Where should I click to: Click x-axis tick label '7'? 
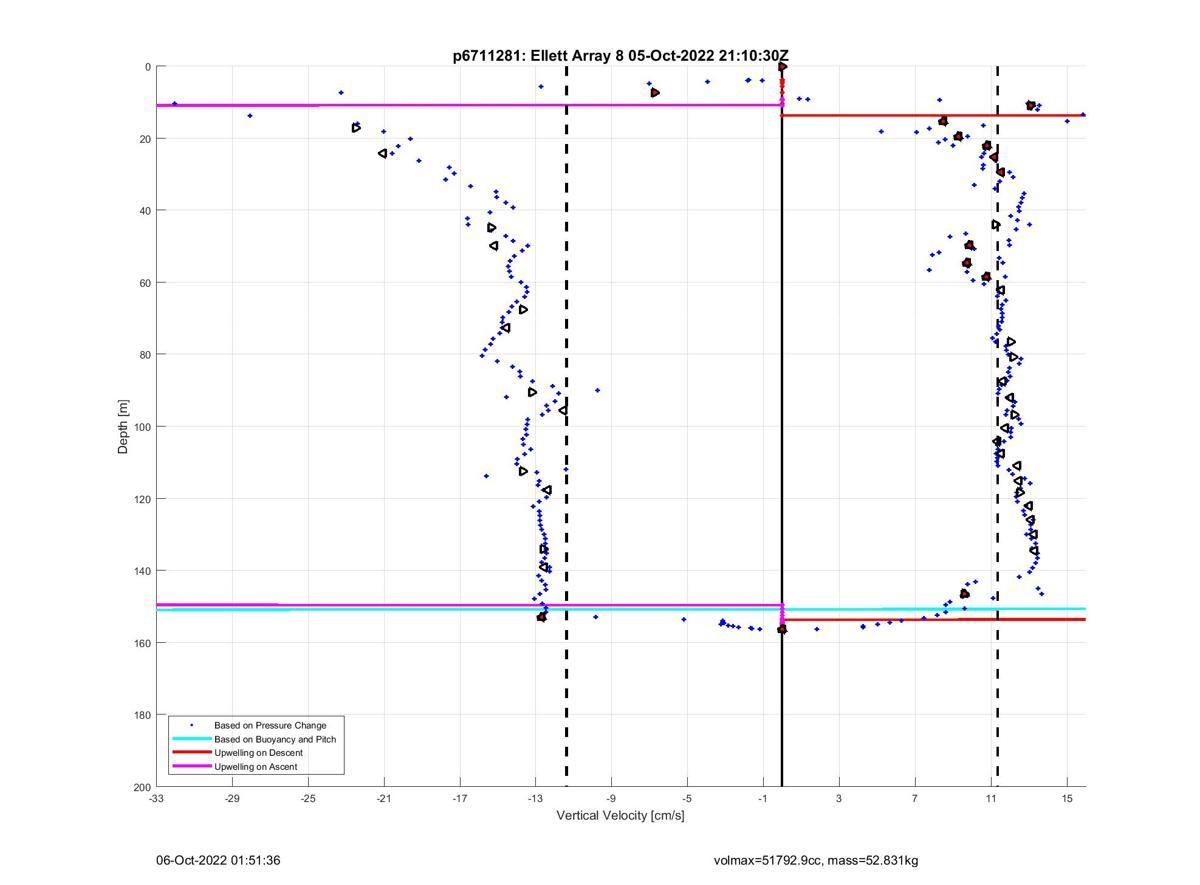tap(915, 798)
